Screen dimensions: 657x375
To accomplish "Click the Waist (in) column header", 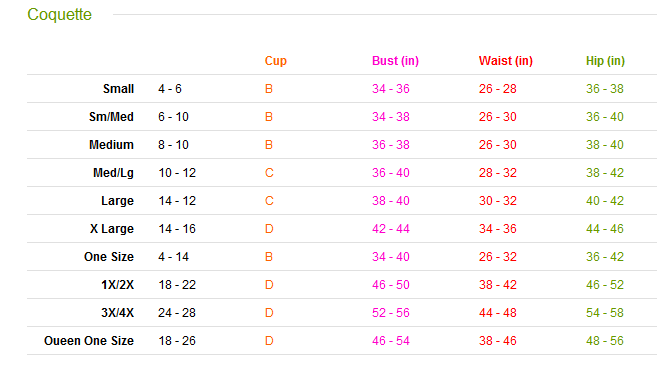I will tap(506, 61).
